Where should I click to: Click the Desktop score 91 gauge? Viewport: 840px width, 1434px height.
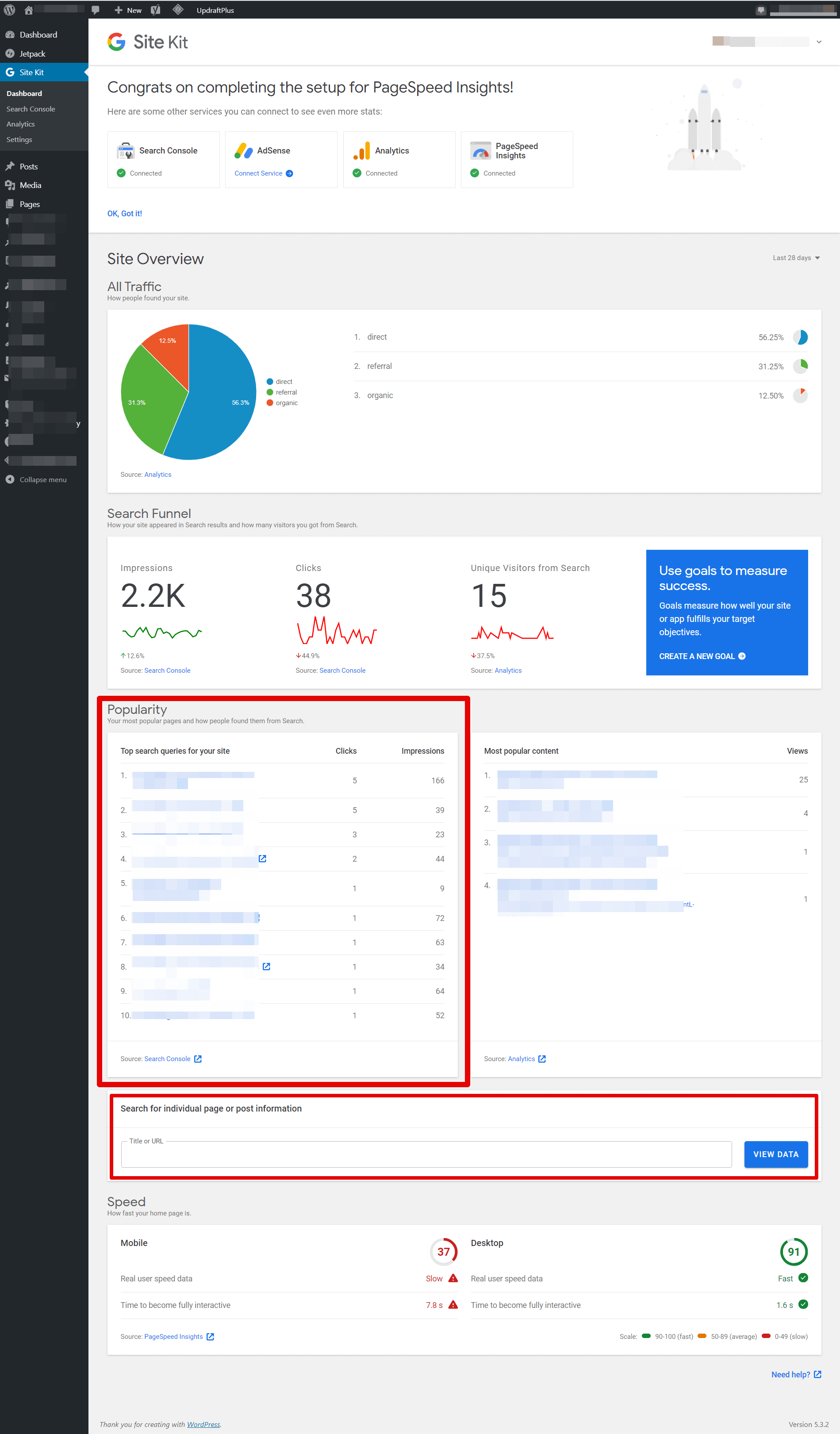pos(794,1252)
